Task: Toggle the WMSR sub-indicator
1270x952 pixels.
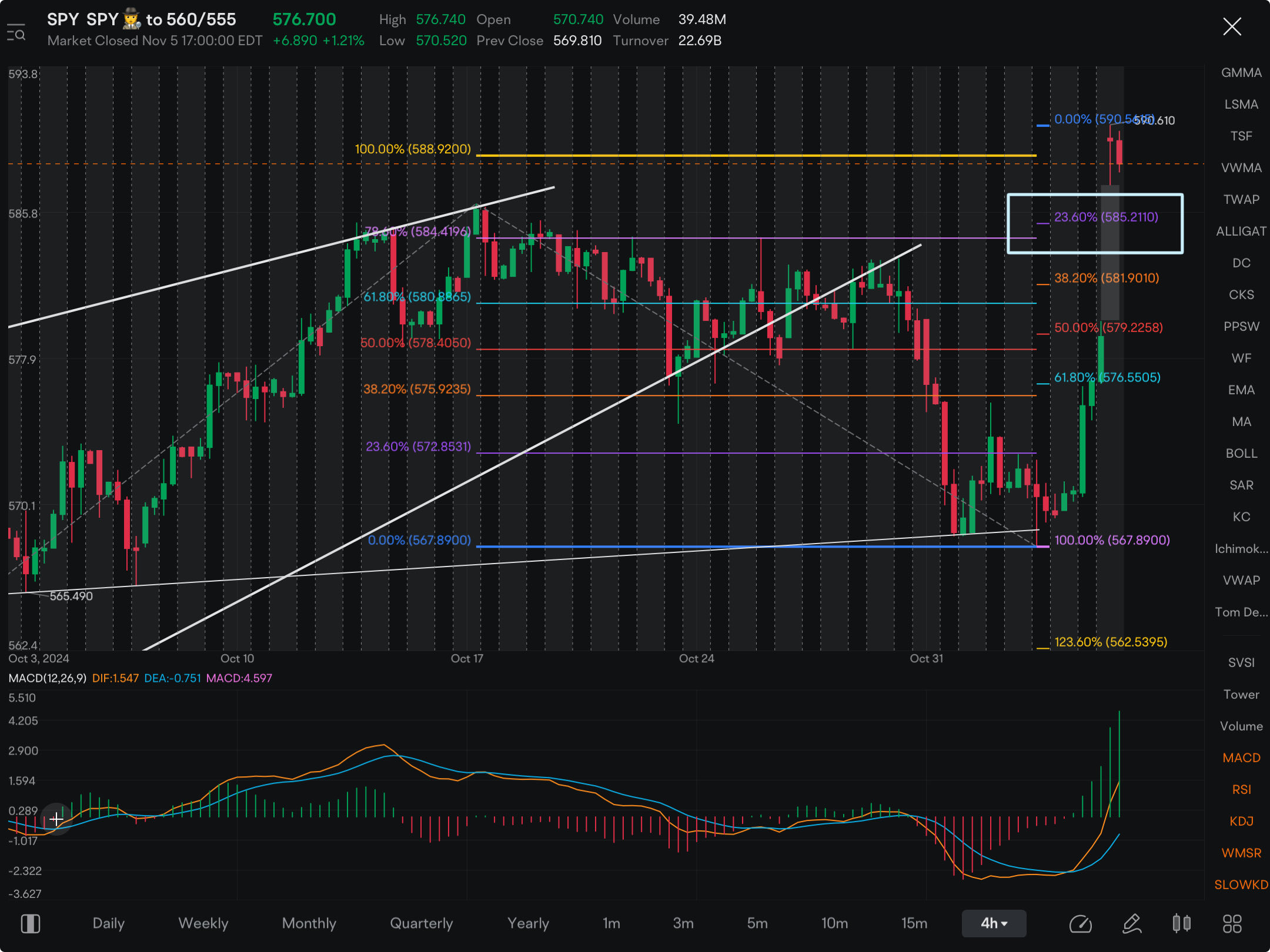Action: 1241,853
